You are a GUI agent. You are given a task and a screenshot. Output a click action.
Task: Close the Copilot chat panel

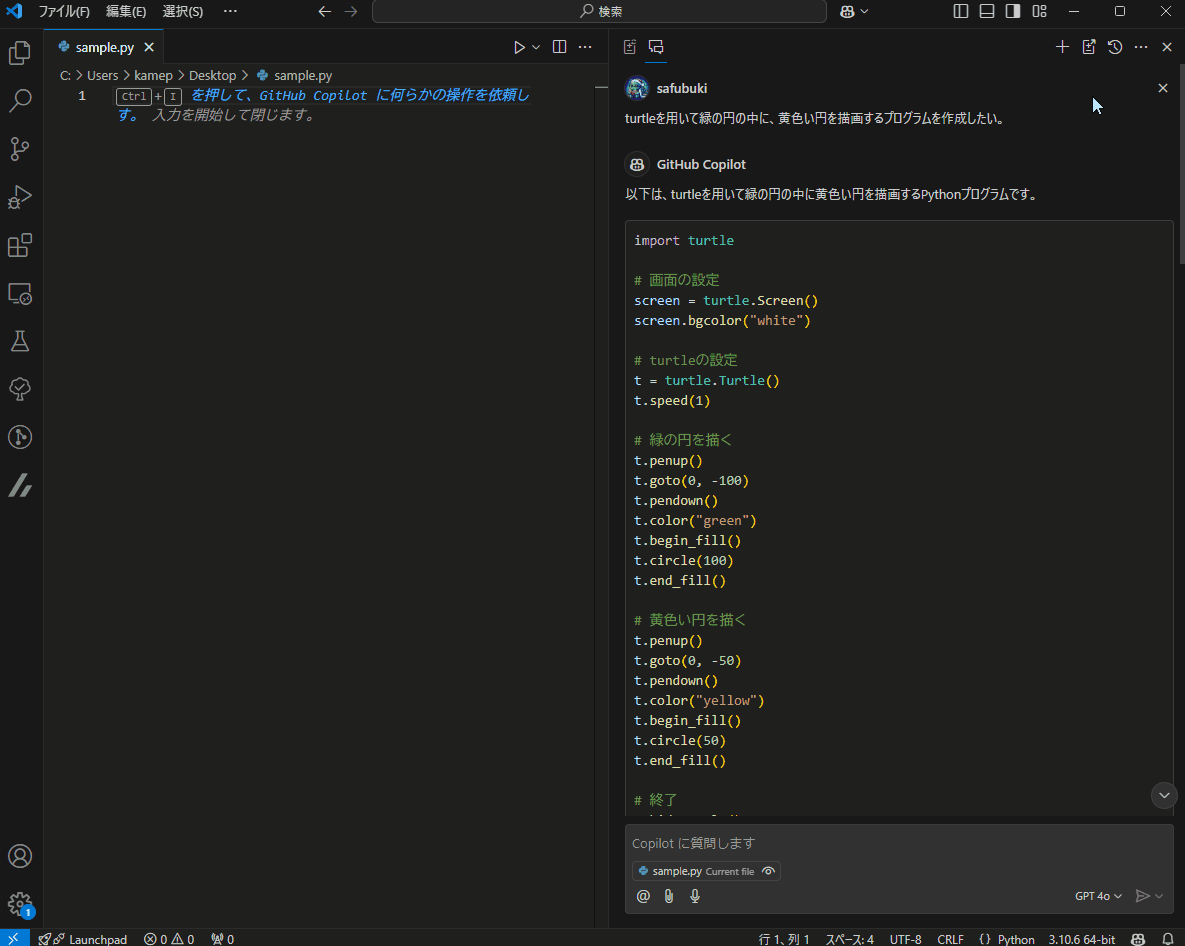point(1167,47)
